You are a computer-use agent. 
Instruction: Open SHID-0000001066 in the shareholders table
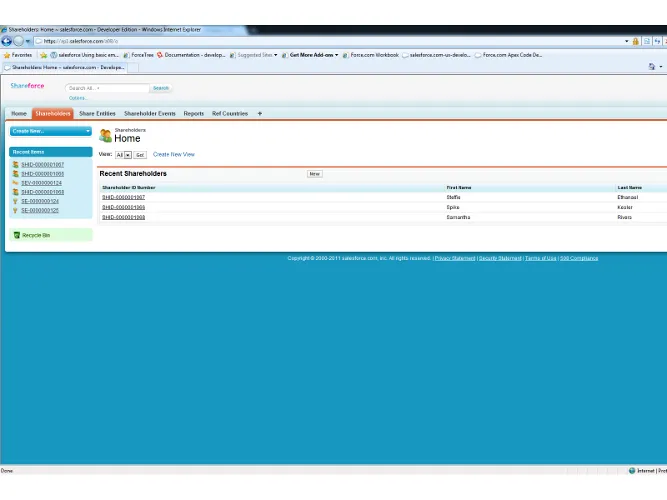pos(123,207)
